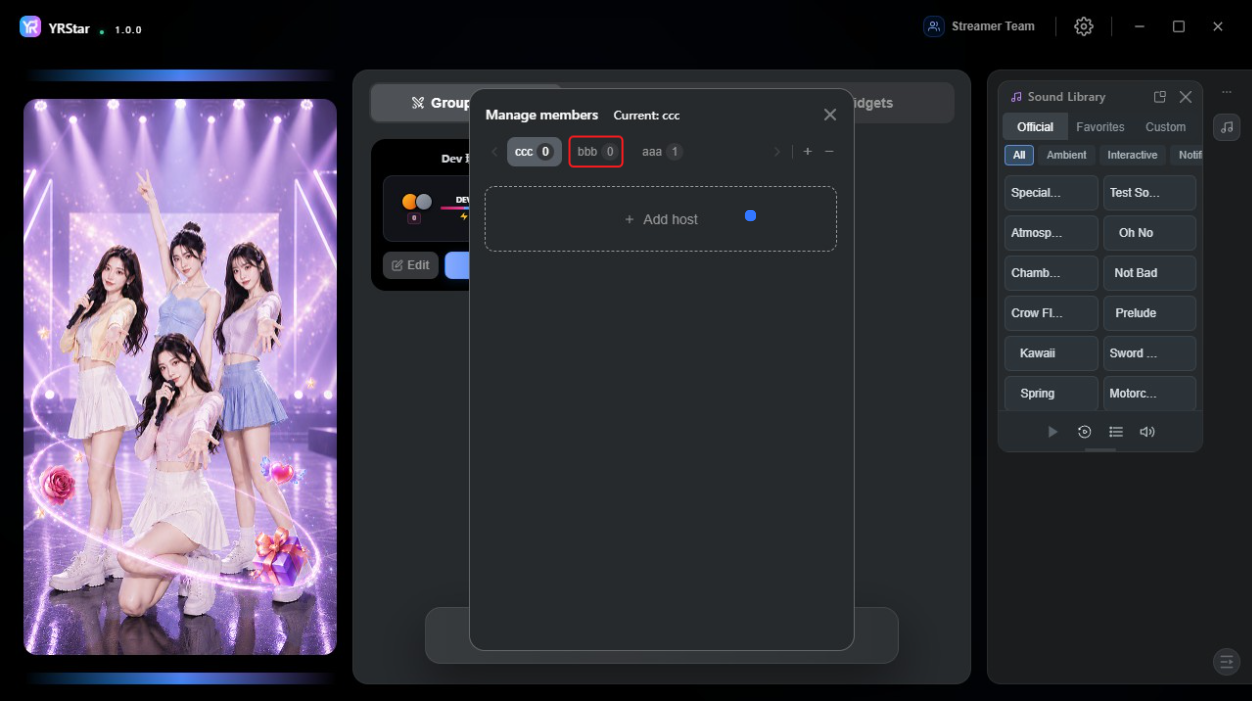Viewport: 1252px width, 701px height.
Task: Open the settings gear in title bar
Action: [x=1084, y=27]
